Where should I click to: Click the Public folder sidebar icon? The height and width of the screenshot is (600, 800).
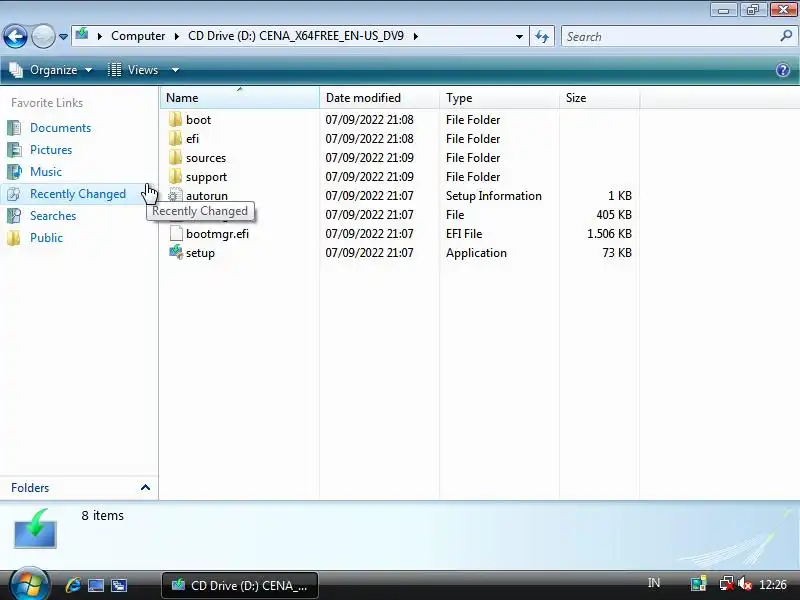14,238
